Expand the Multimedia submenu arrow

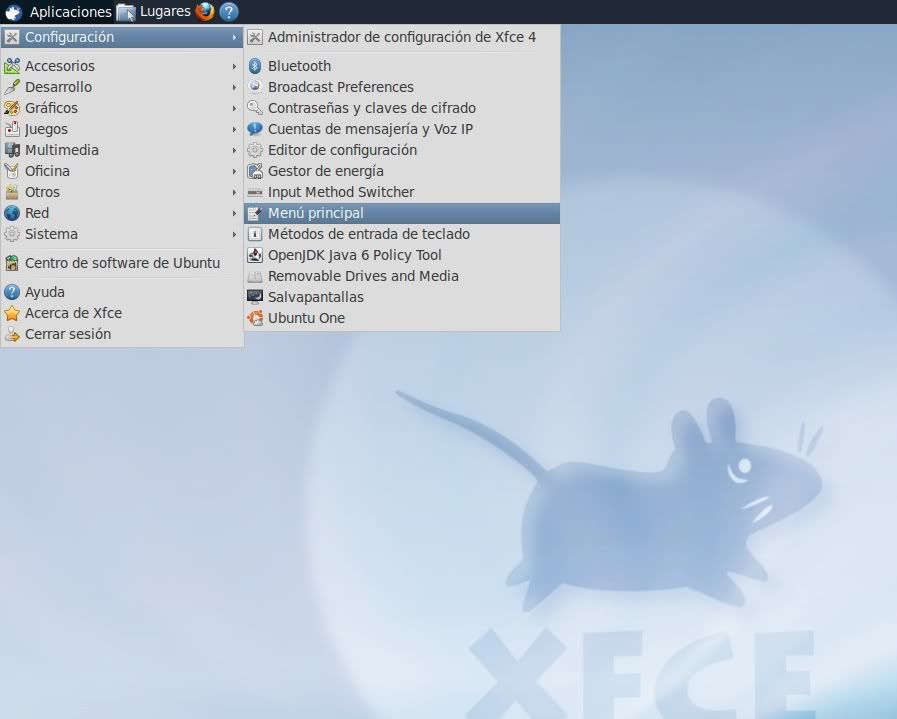235,150
